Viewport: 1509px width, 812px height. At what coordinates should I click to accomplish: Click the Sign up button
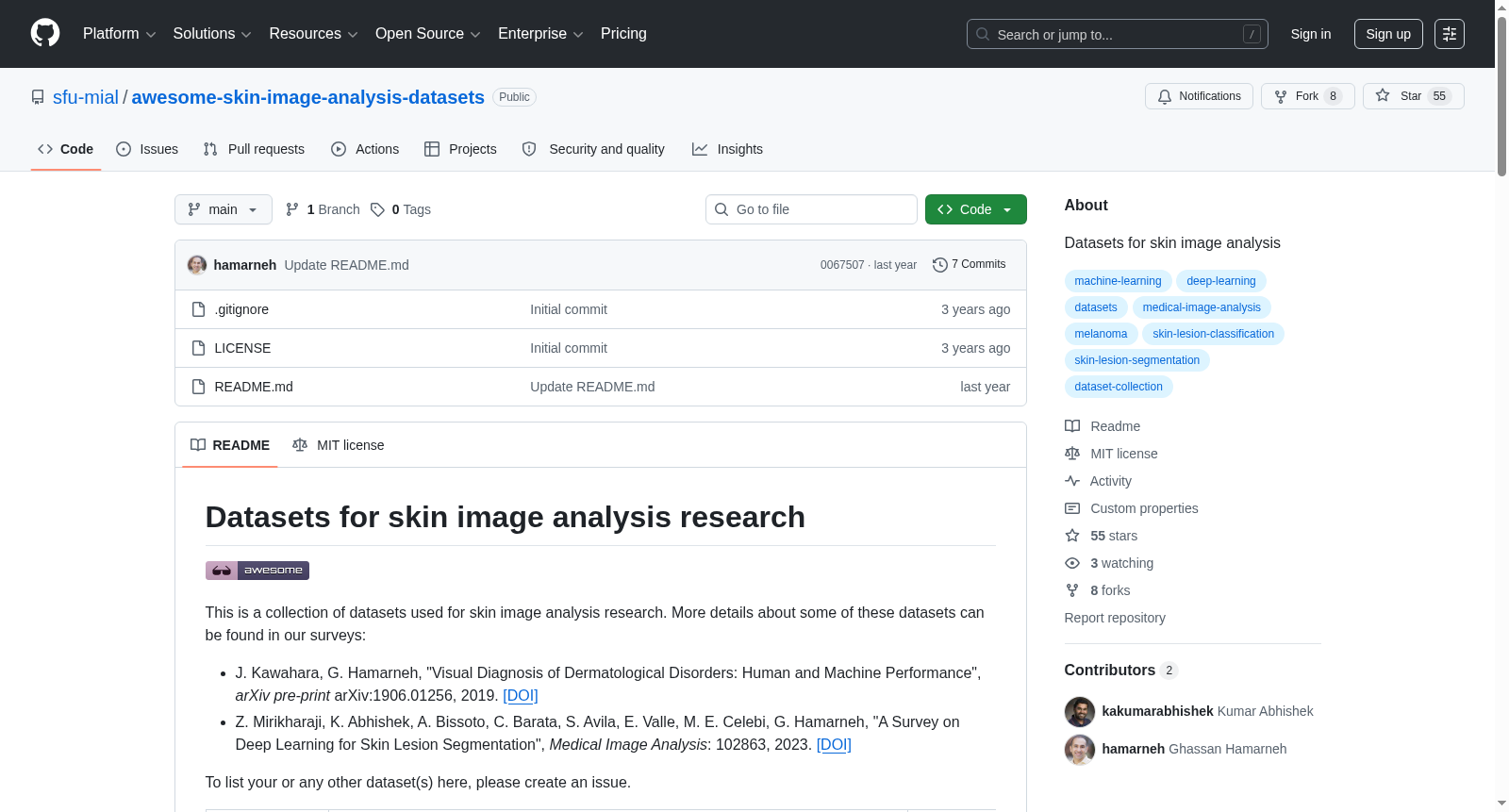tap(1388, 34)
